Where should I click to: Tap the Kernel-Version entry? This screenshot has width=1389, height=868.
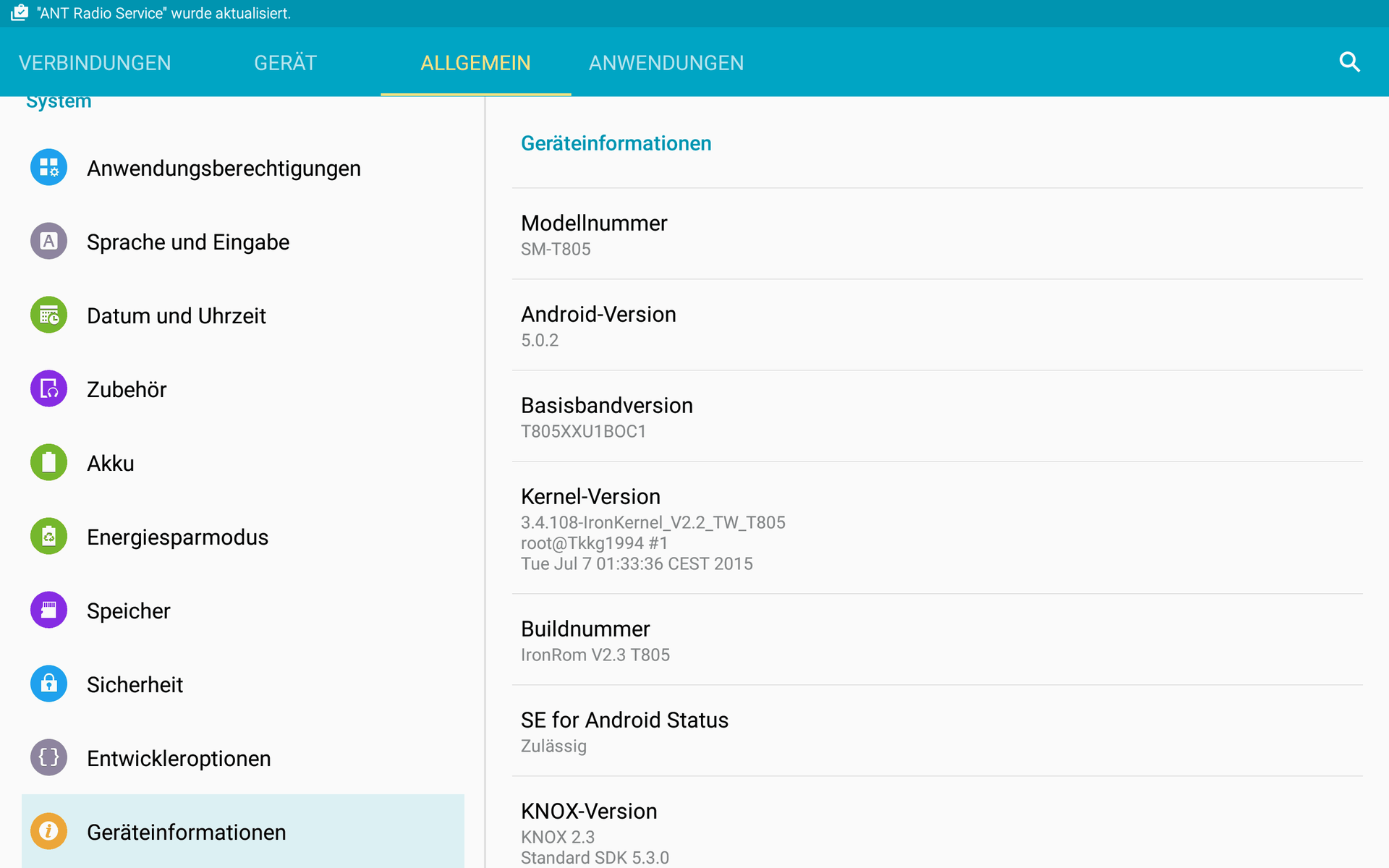[x=938, y=528]
